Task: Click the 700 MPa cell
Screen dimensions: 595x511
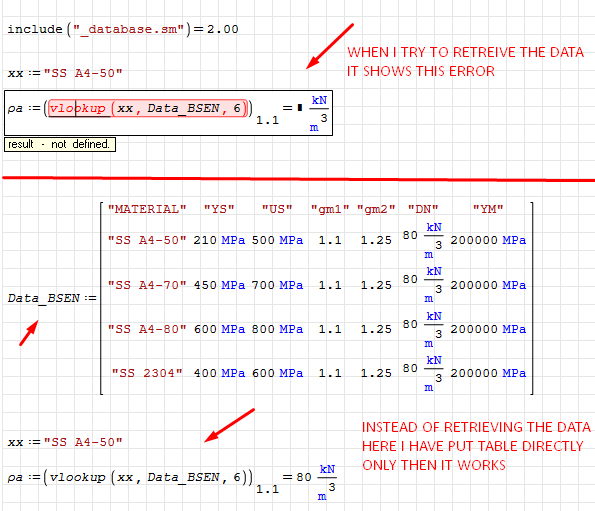Action: coord(277,285)
